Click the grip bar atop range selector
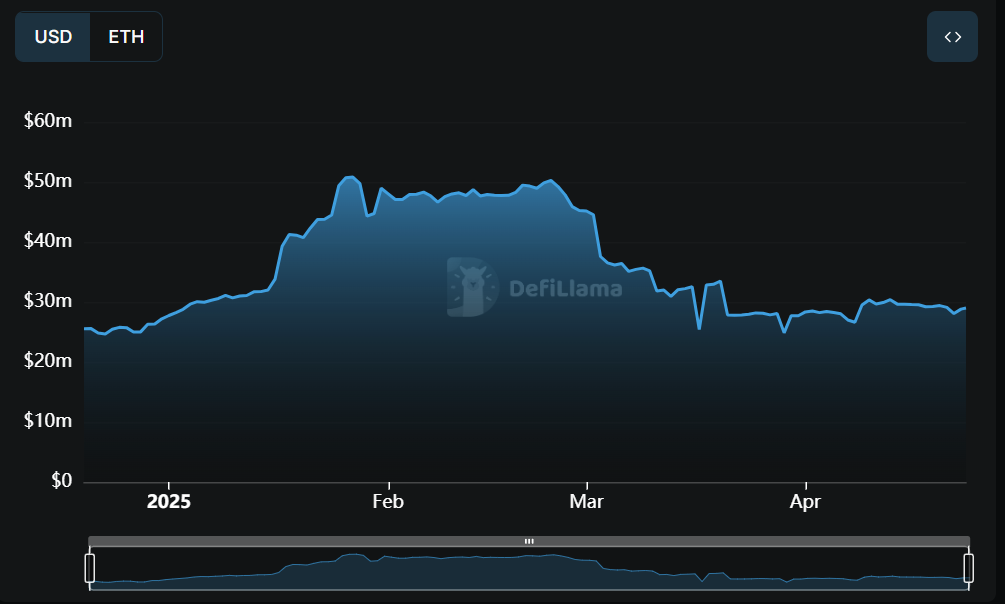This screenshot has height=604, width=1005. (x=529, y=541)
